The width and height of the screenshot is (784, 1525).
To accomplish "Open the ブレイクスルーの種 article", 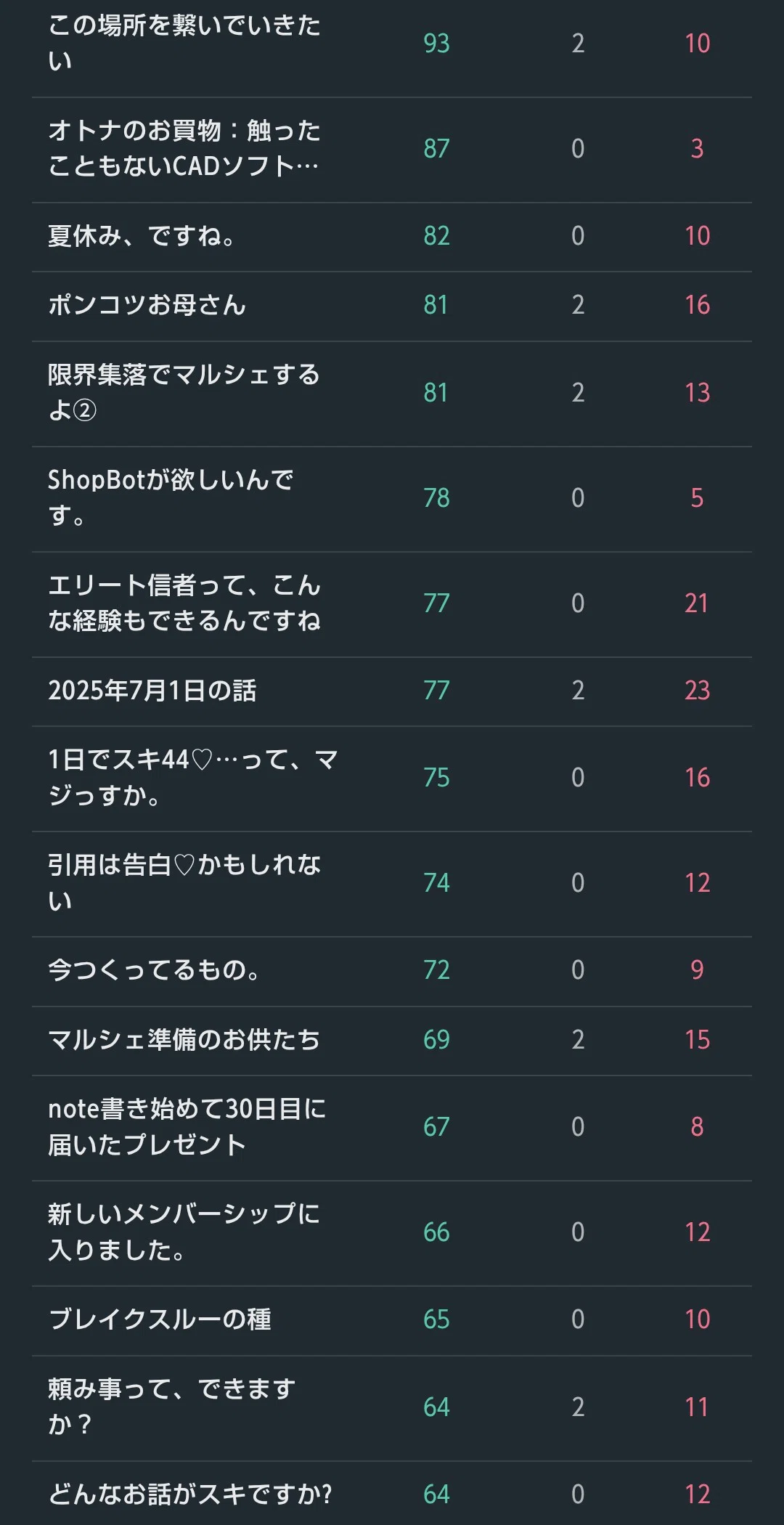I will point(160,1319).
